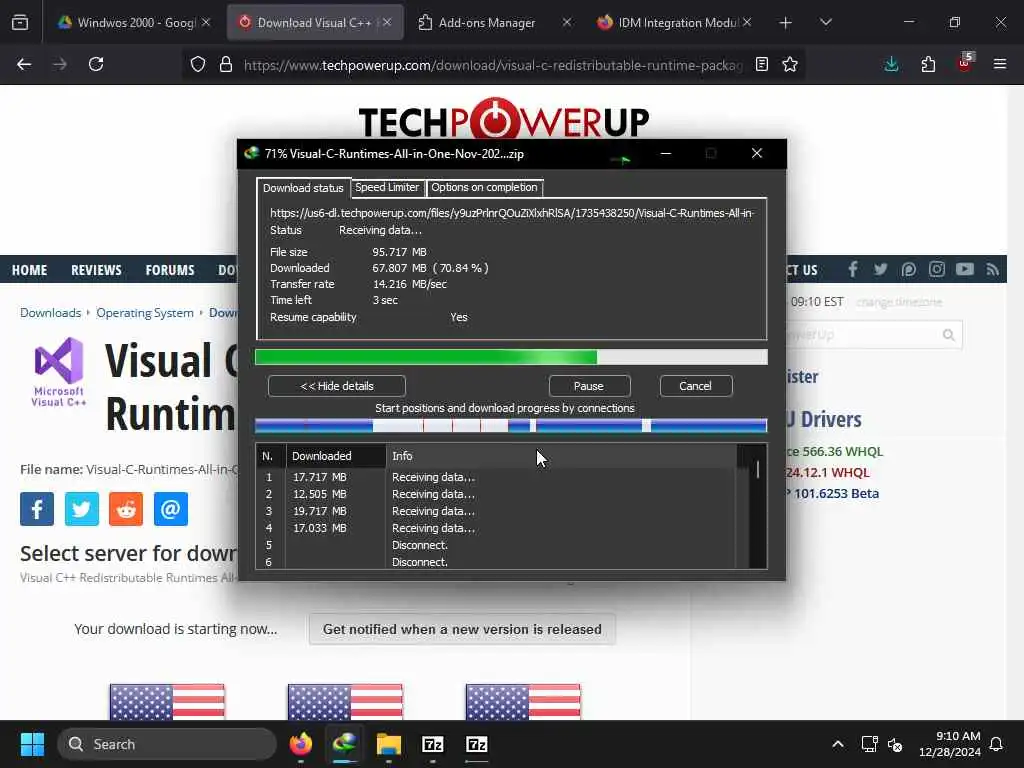Viewport: 1024px width, 768px height.
Task: Minimize the IDM download dialog
Action: 666,153
